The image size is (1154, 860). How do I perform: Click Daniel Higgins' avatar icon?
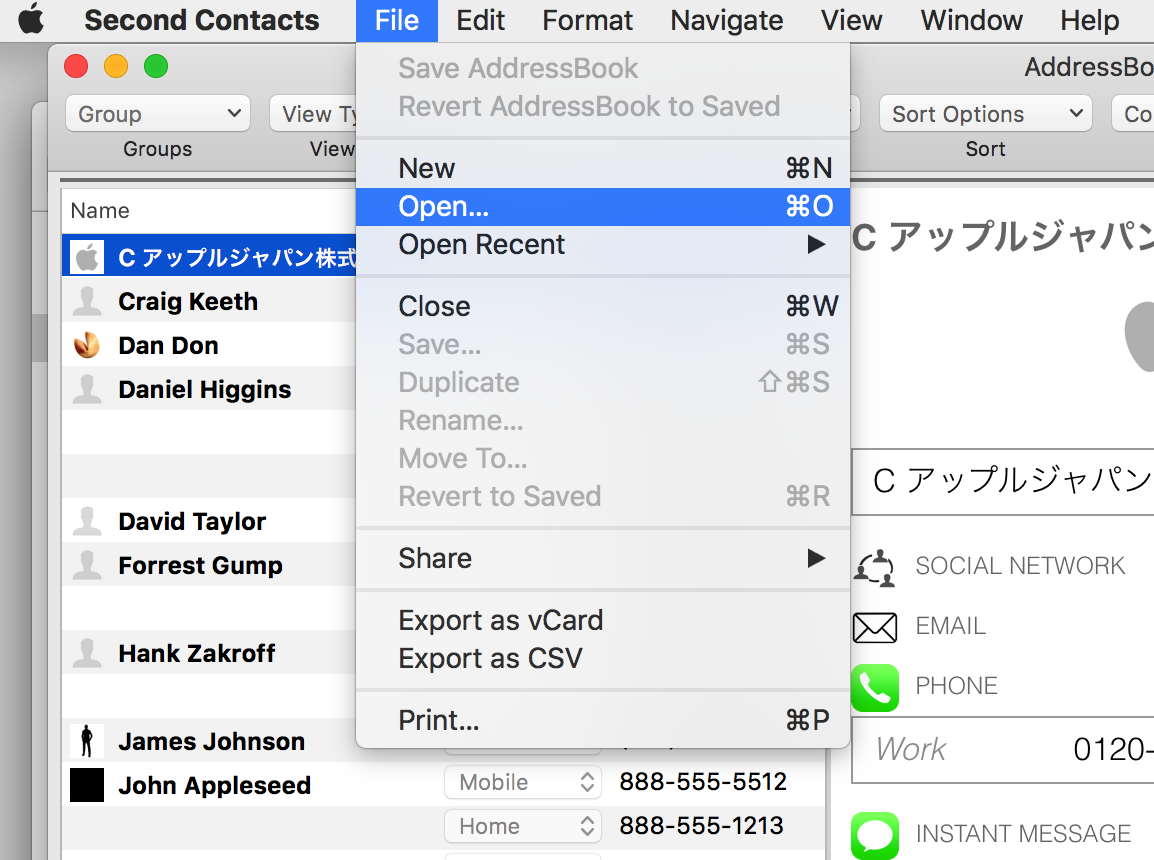pyautogui.click(x=87, y=389)
